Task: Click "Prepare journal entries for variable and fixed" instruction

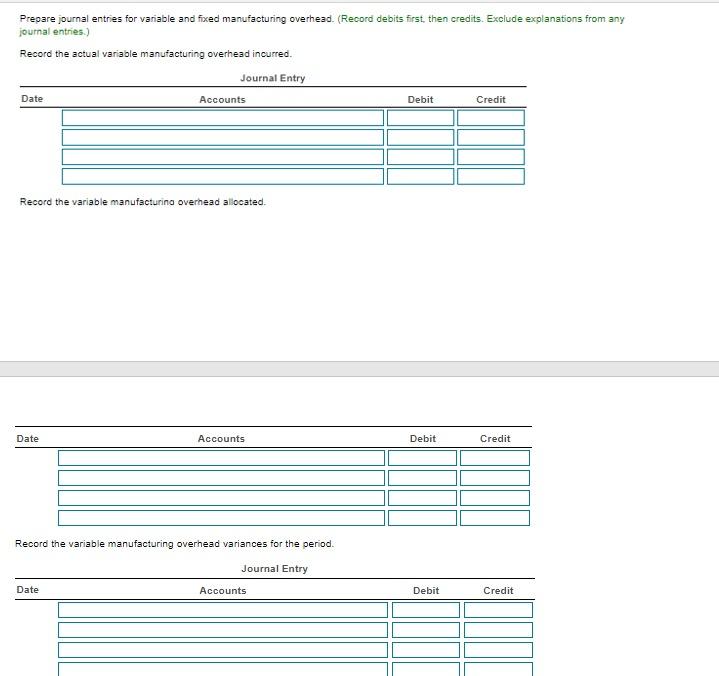Action: point(177,19)
